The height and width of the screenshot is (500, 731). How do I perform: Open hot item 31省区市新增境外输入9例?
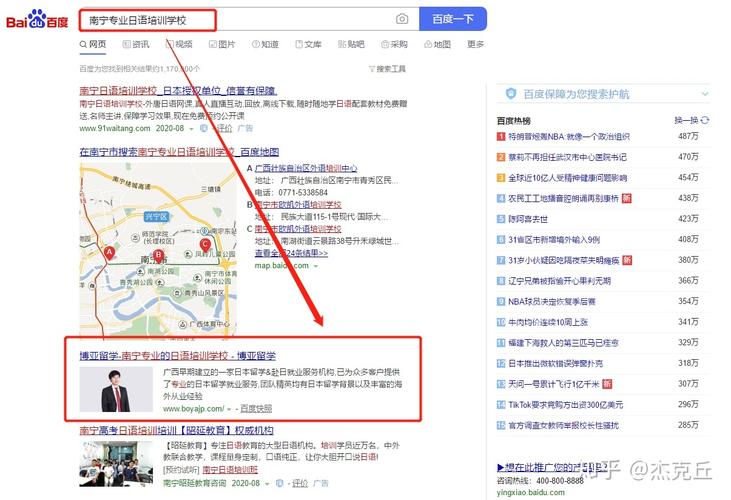pyautogui.click(x=554, y=240)
